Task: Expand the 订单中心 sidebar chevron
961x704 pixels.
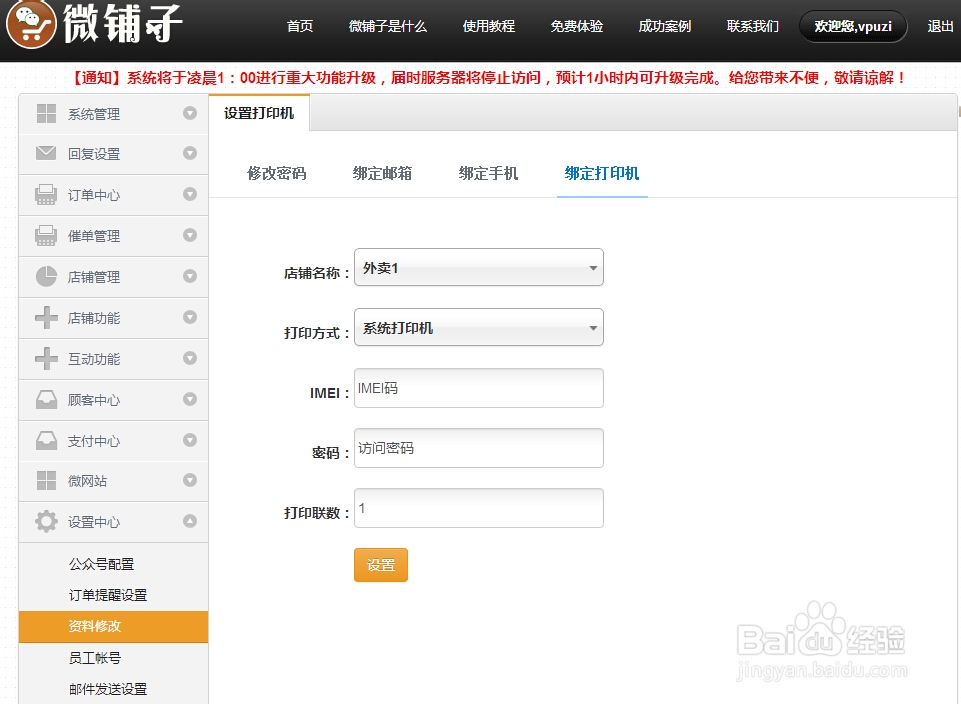Action: coord(189,195)
